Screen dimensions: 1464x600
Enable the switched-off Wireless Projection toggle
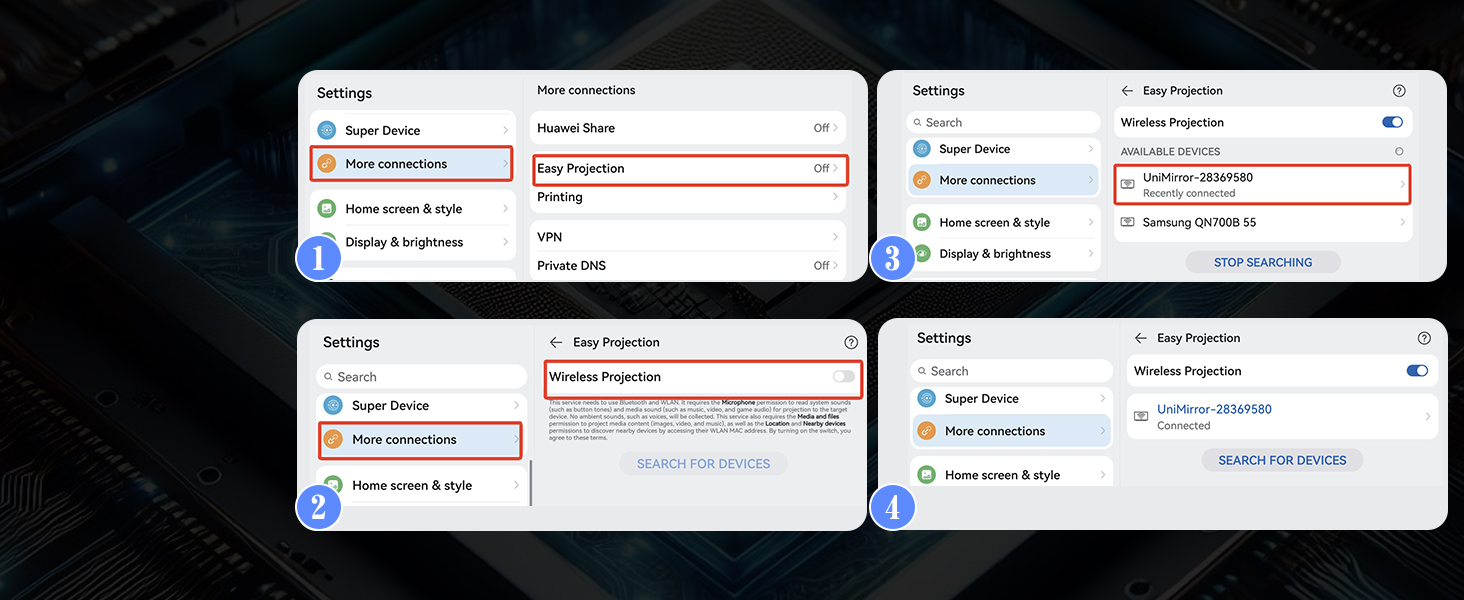click(x=844, y=377)
